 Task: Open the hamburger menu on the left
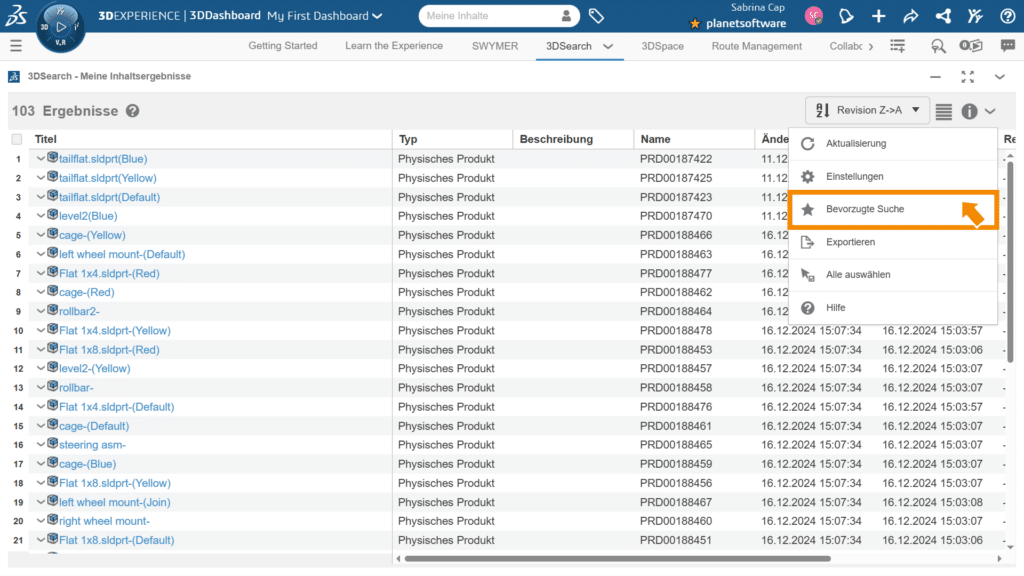[15, 46]
